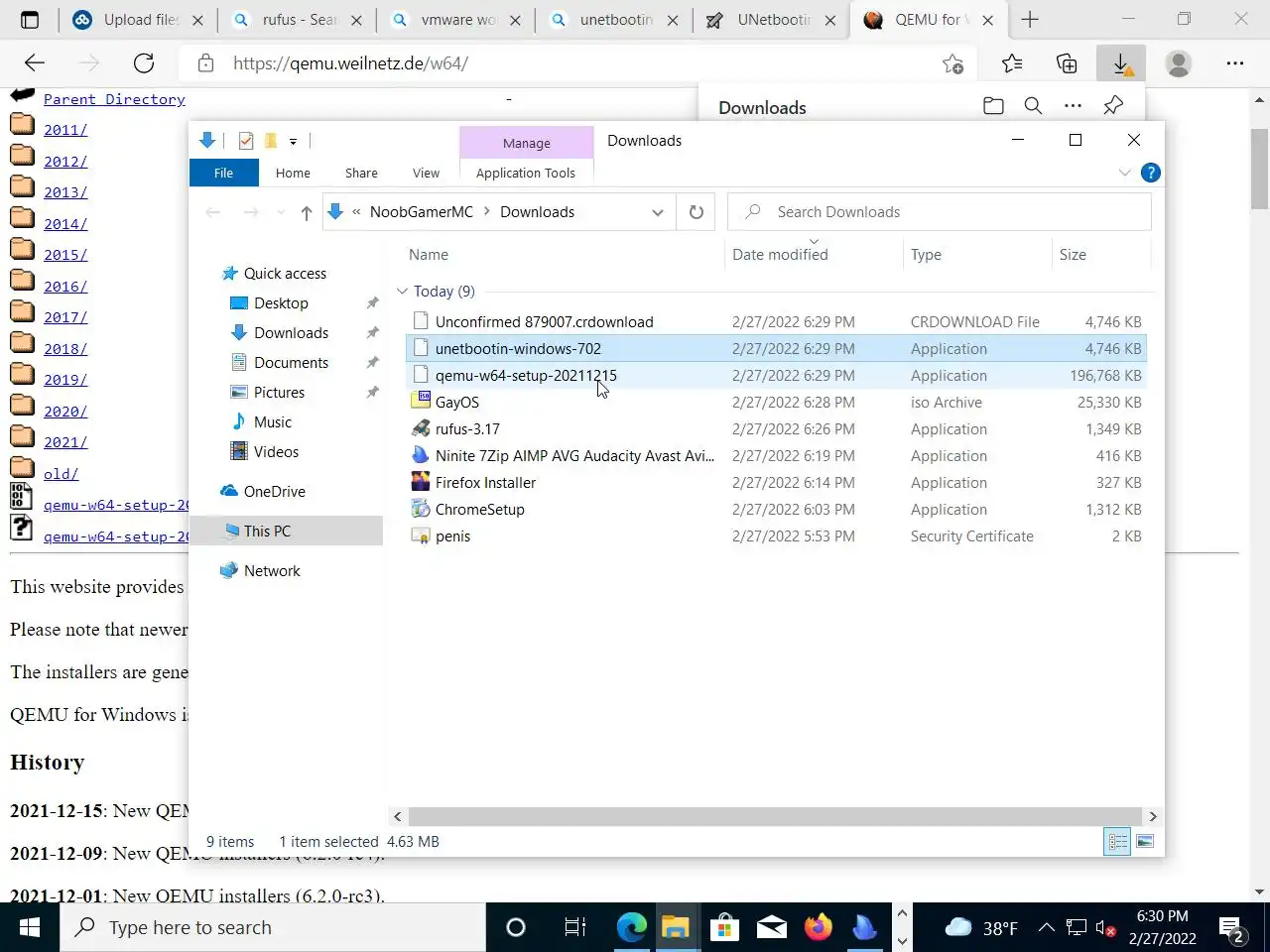Open Mail app from taskbar
Image resolution: width=1270 pixels, height=952 pixels.
(x=771, y=928)
